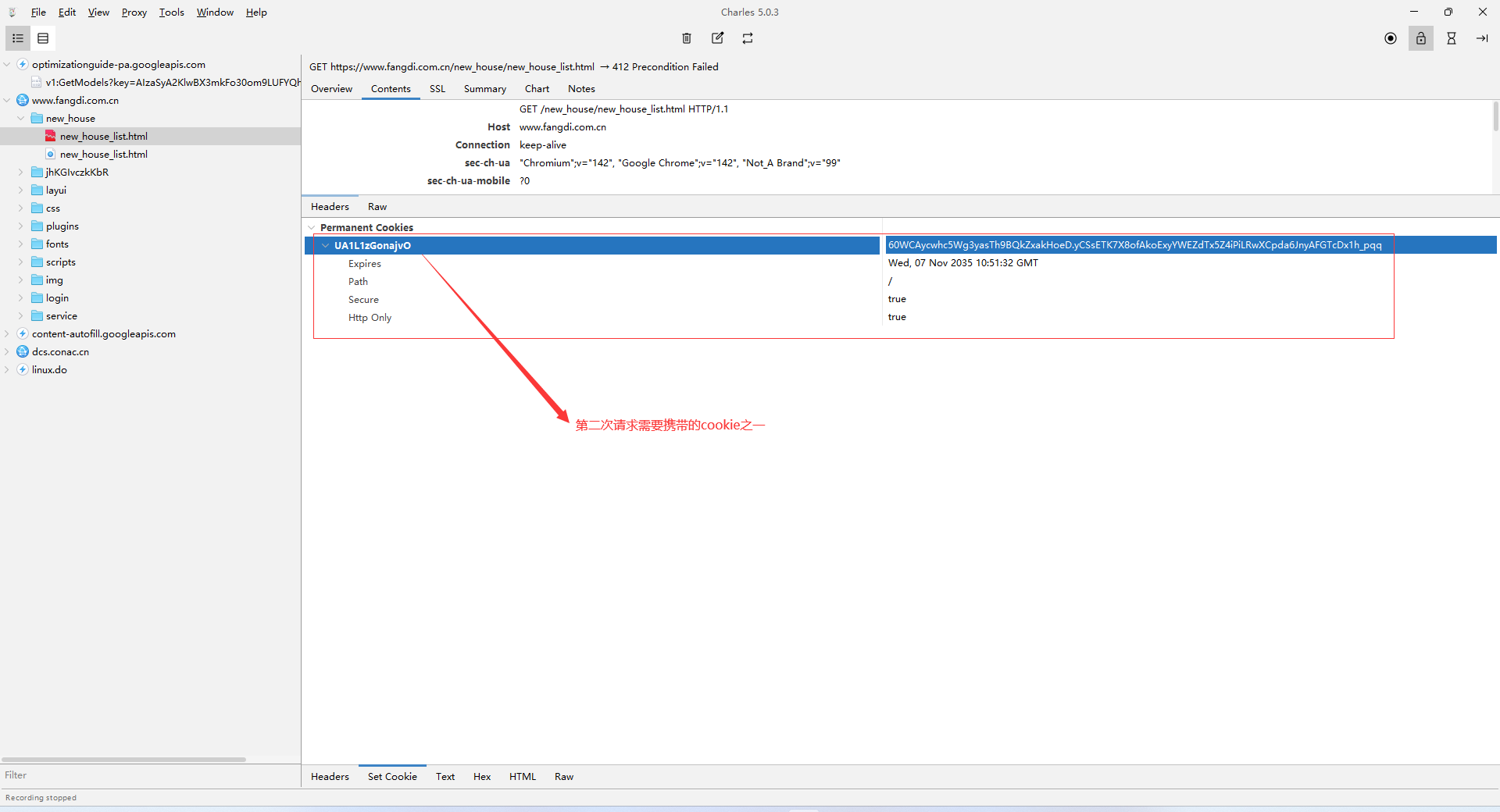This screenshot has width=1500, height=812.
Task: Click the service folder icon
Action: (x=37, y=316)
